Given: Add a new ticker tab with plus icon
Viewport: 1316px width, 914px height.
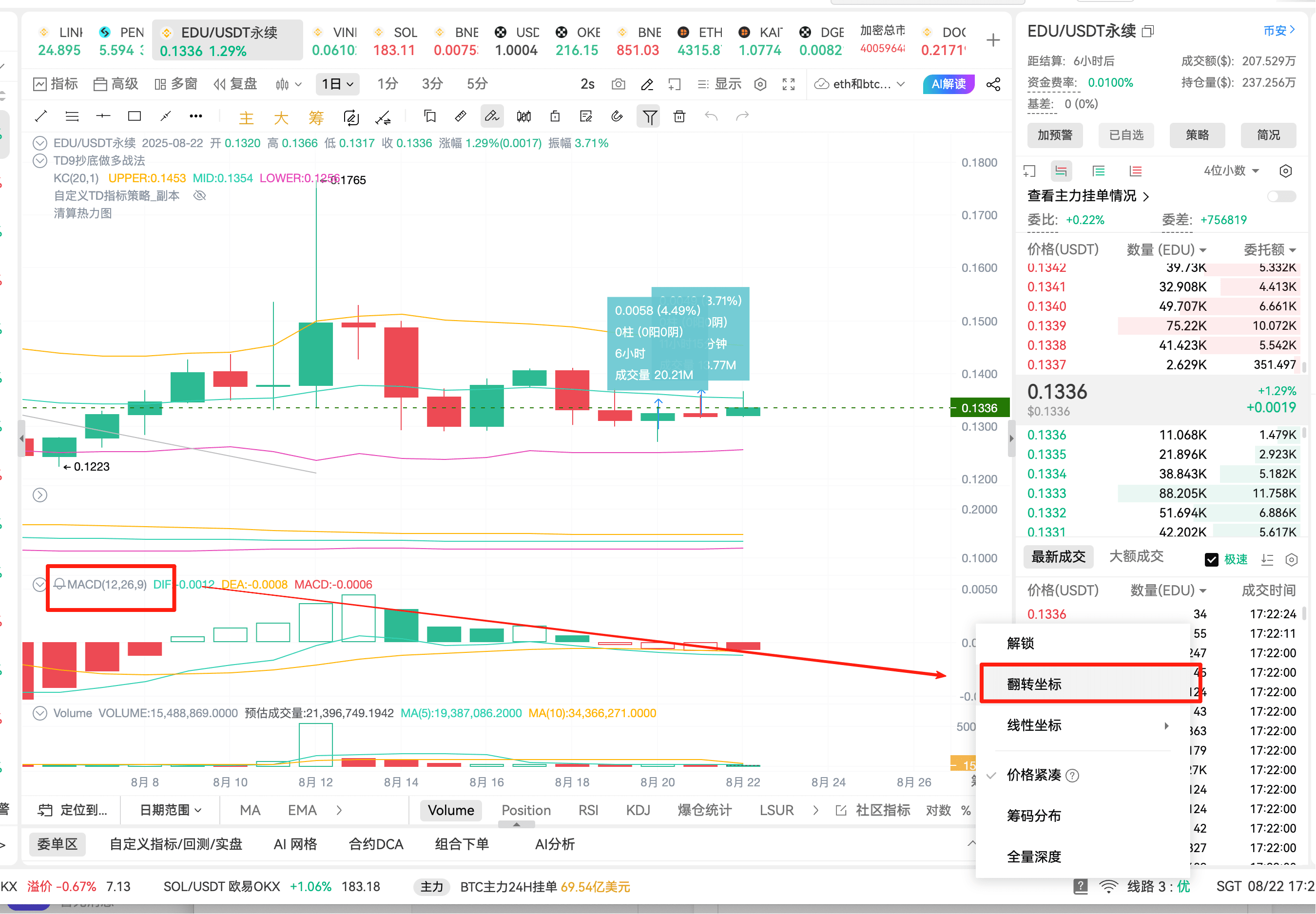Looking at the screenshot, I should pyautogui.click(x=993, y=39).
